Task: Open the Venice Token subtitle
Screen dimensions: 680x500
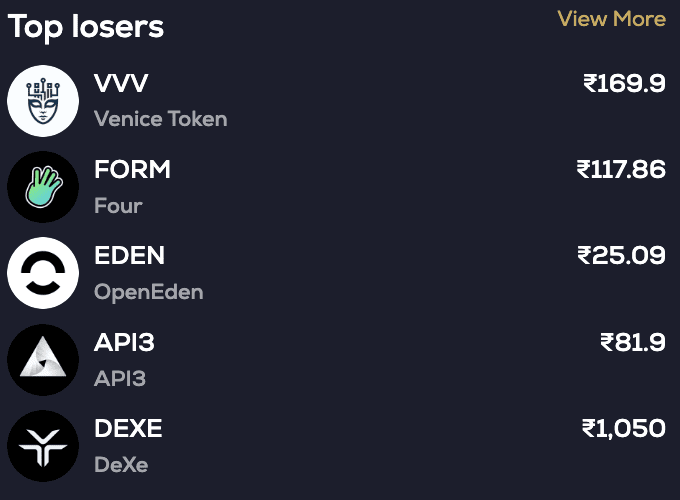Action: (x=160, y=119)
